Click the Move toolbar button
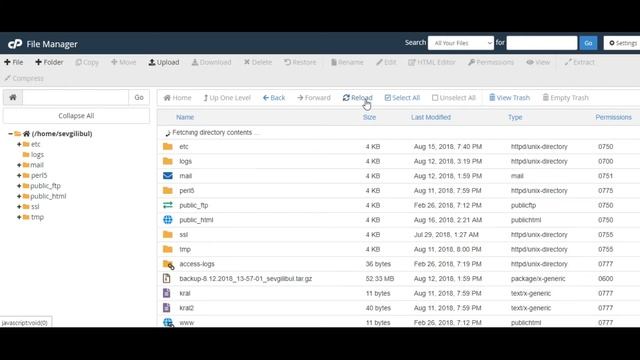The width and height of the screenshot is (640, 360). coord(123,62)
